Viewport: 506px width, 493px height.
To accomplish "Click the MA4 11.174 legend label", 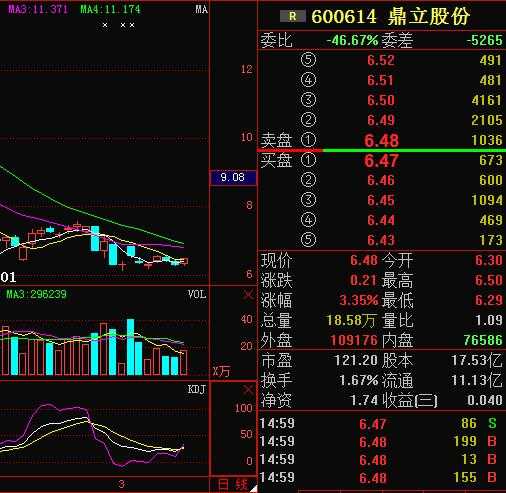I will click(110, 9).
